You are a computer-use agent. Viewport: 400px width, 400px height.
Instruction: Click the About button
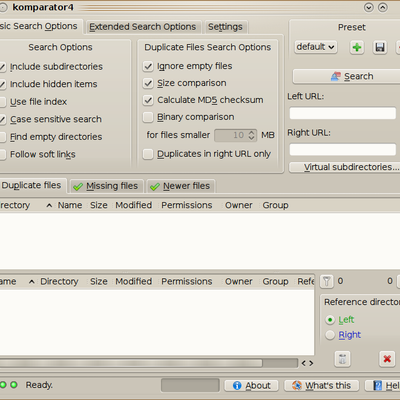(x=251, y=386)
